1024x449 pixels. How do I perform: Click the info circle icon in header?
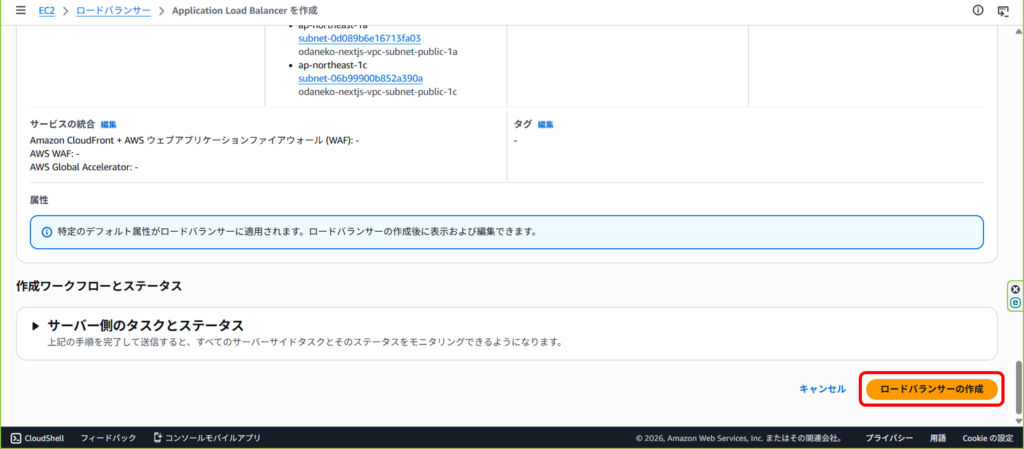[x=977, y=10]
